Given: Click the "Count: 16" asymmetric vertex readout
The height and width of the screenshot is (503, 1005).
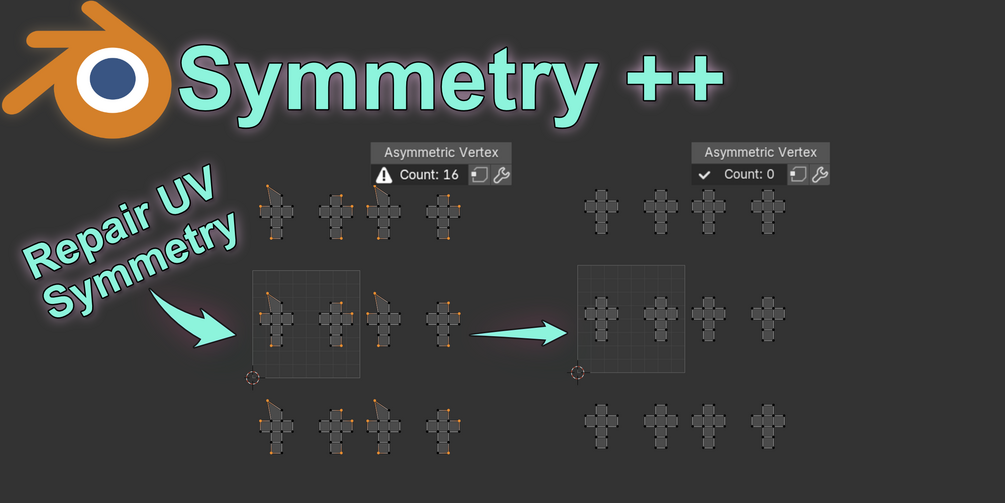Looking at the screenshot, I should point(429,174).
